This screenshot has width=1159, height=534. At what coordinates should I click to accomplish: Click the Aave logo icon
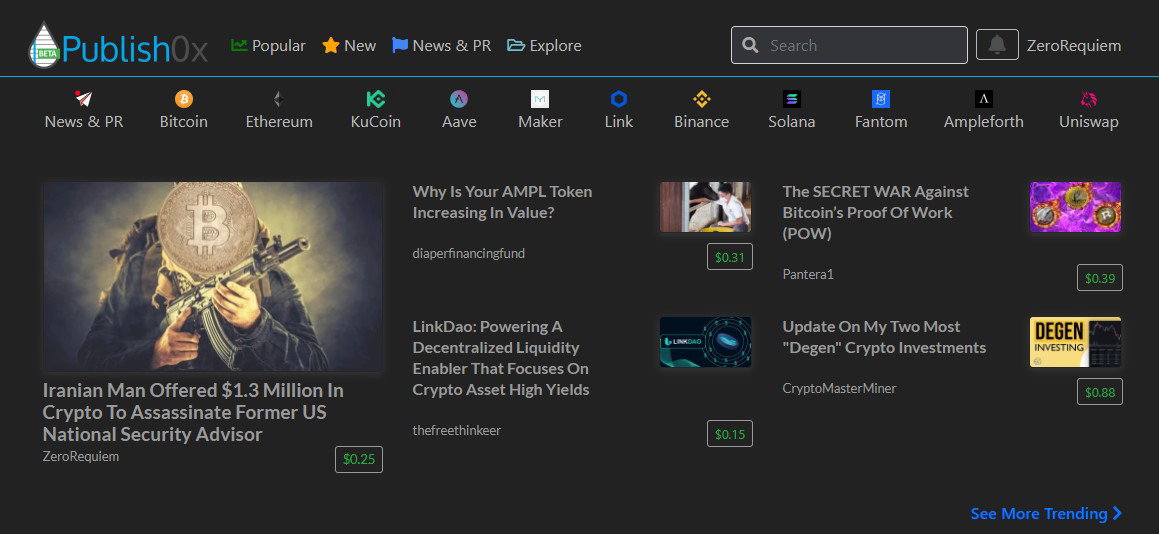click(459, 99)
